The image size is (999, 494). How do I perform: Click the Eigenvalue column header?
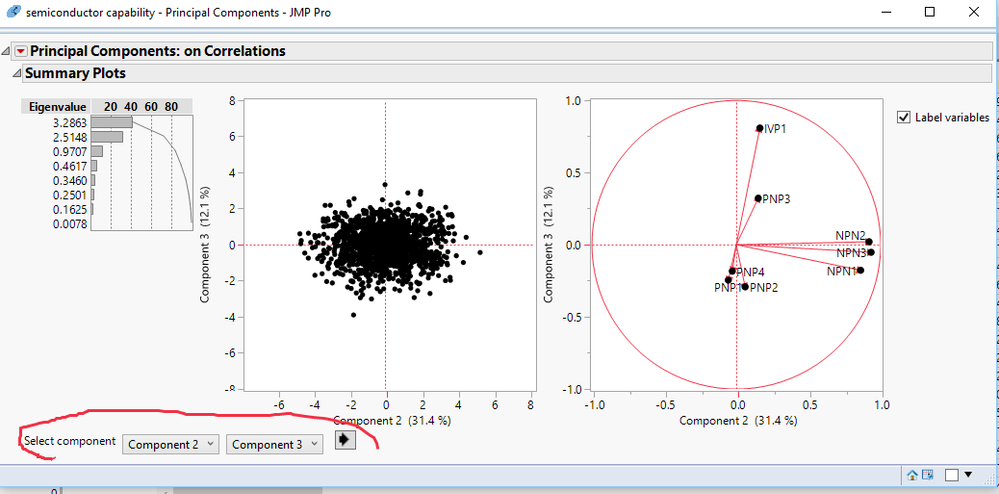pos(57,106)
